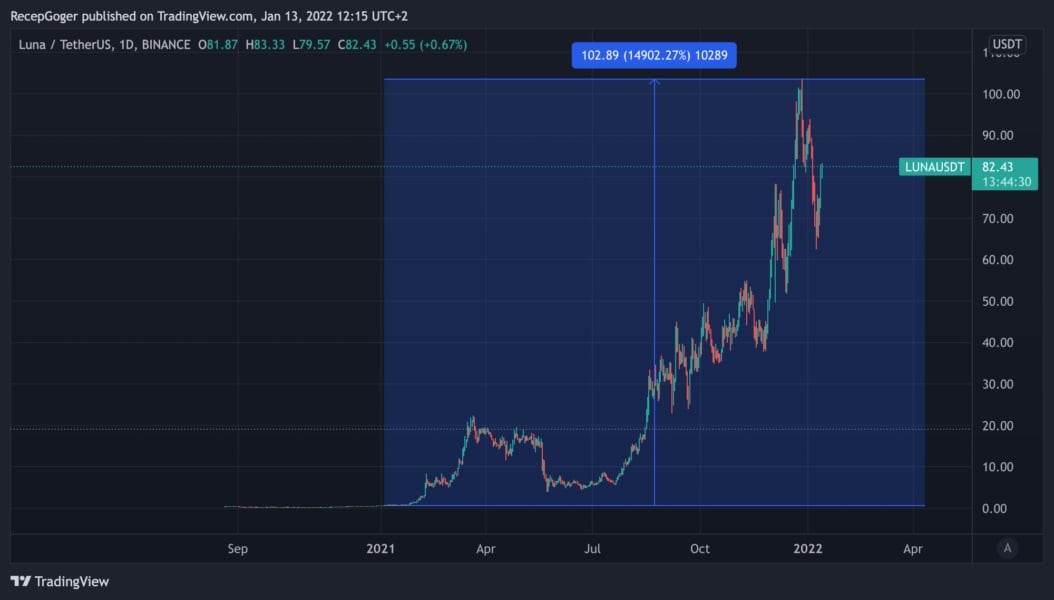Click the auto-scale 'A' button
This screenshot has width=1054, height=600.
[1007, 548]
